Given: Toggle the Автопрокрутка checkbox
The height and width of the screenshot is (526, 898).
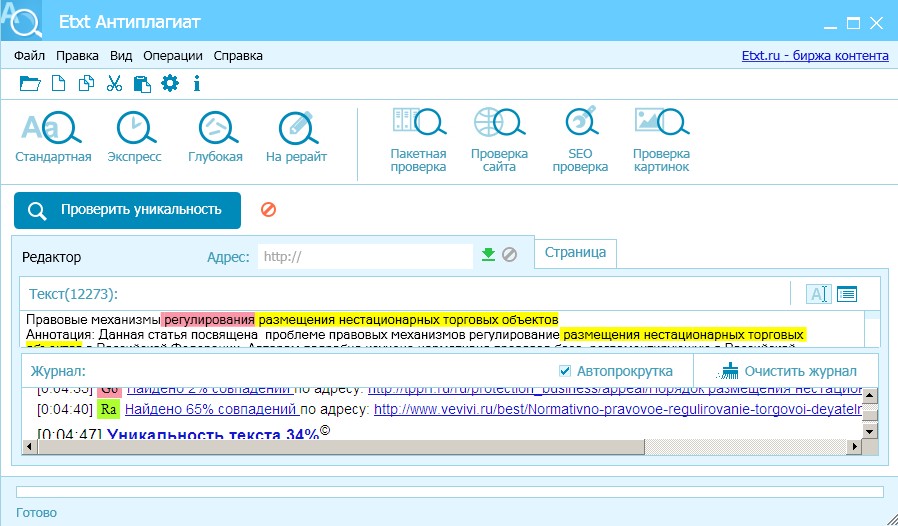Looking at the screenshot, I should (x=565, y=371).
